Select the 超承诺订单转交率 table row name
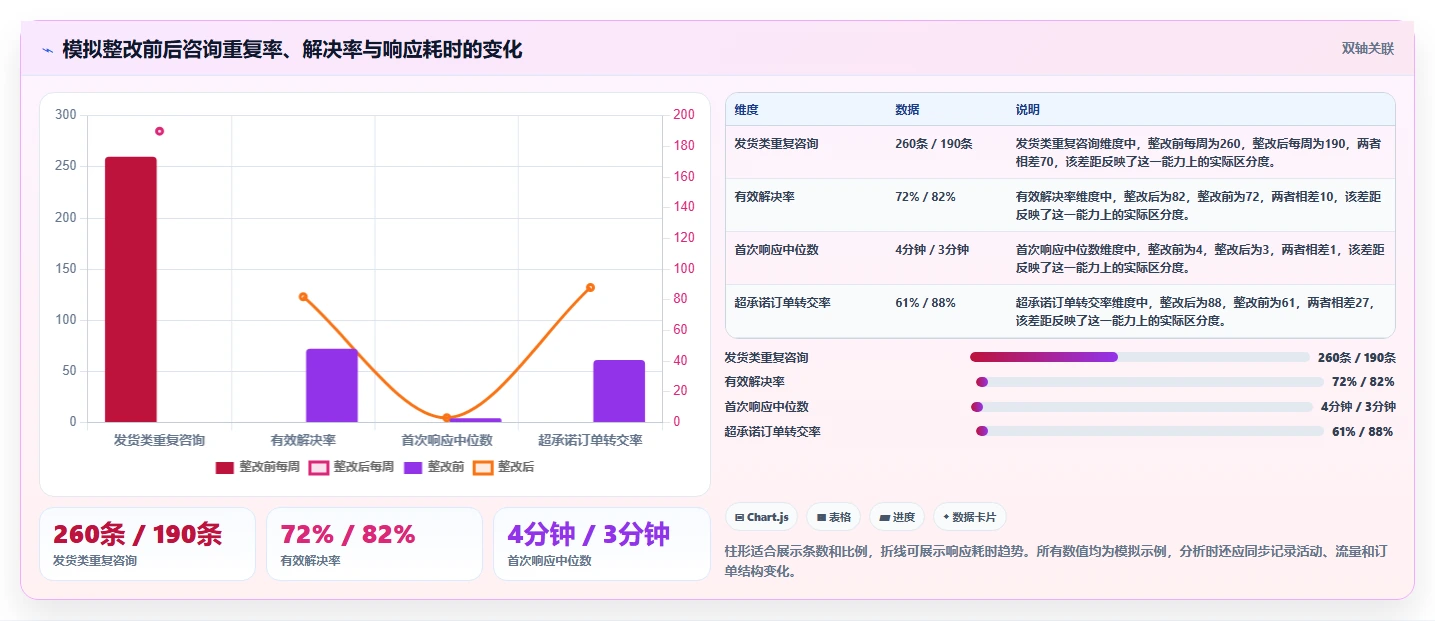 point(782,303)
